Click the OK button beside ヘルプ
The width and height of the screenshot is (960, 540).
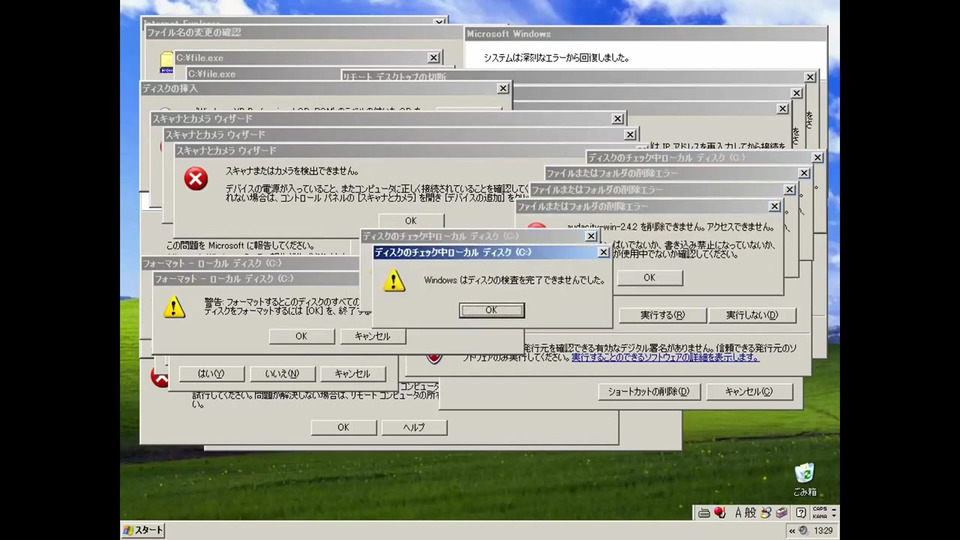coord(343,427)
